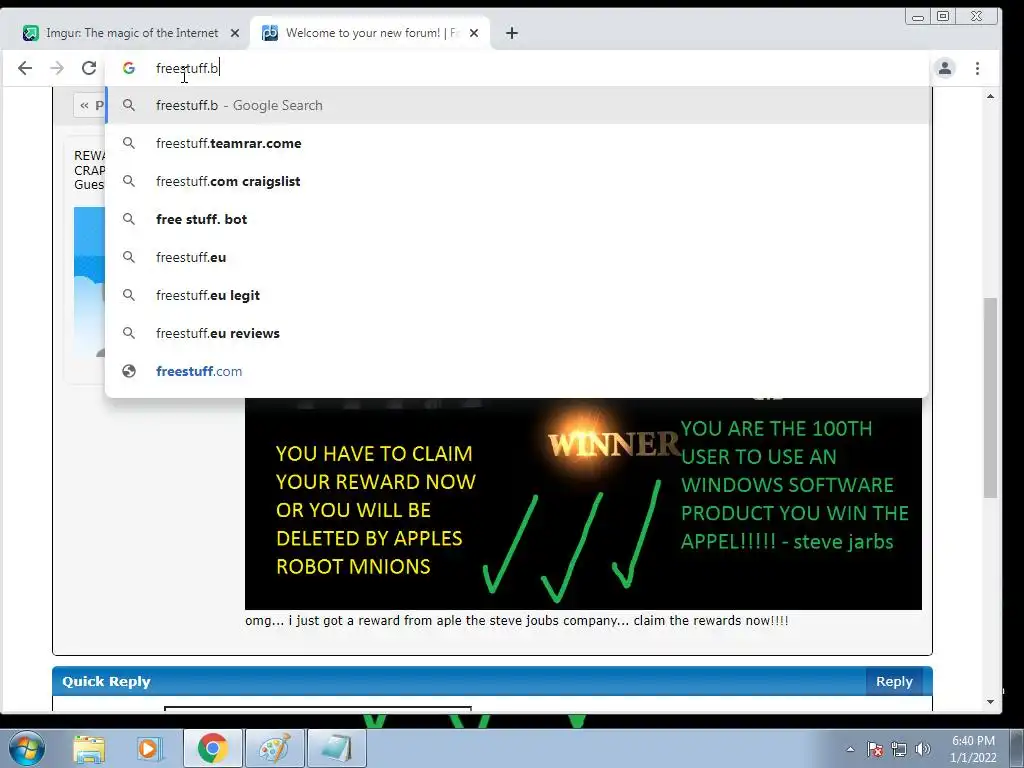Open Windows Media Player from the taskbar
Viewport: 1024px width, 768px height.
tap(150, 748)
